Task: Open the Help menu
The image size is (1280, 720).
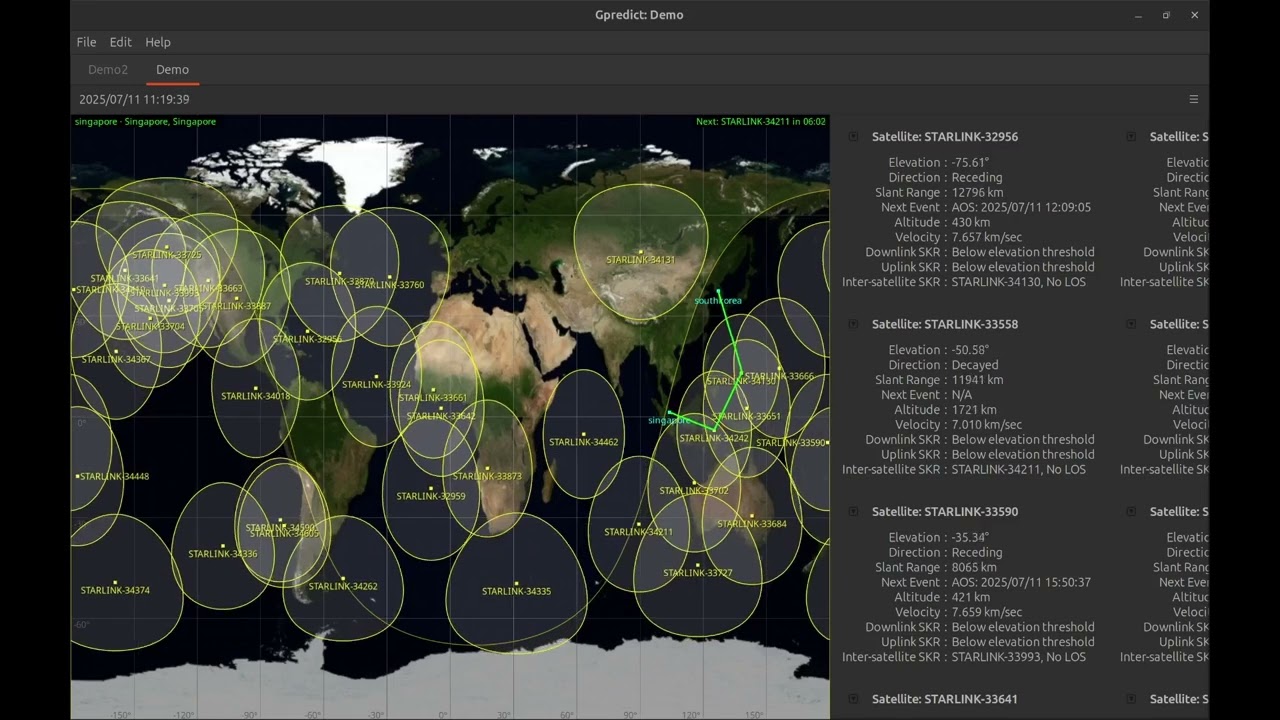Action: [x=158, y=42]
